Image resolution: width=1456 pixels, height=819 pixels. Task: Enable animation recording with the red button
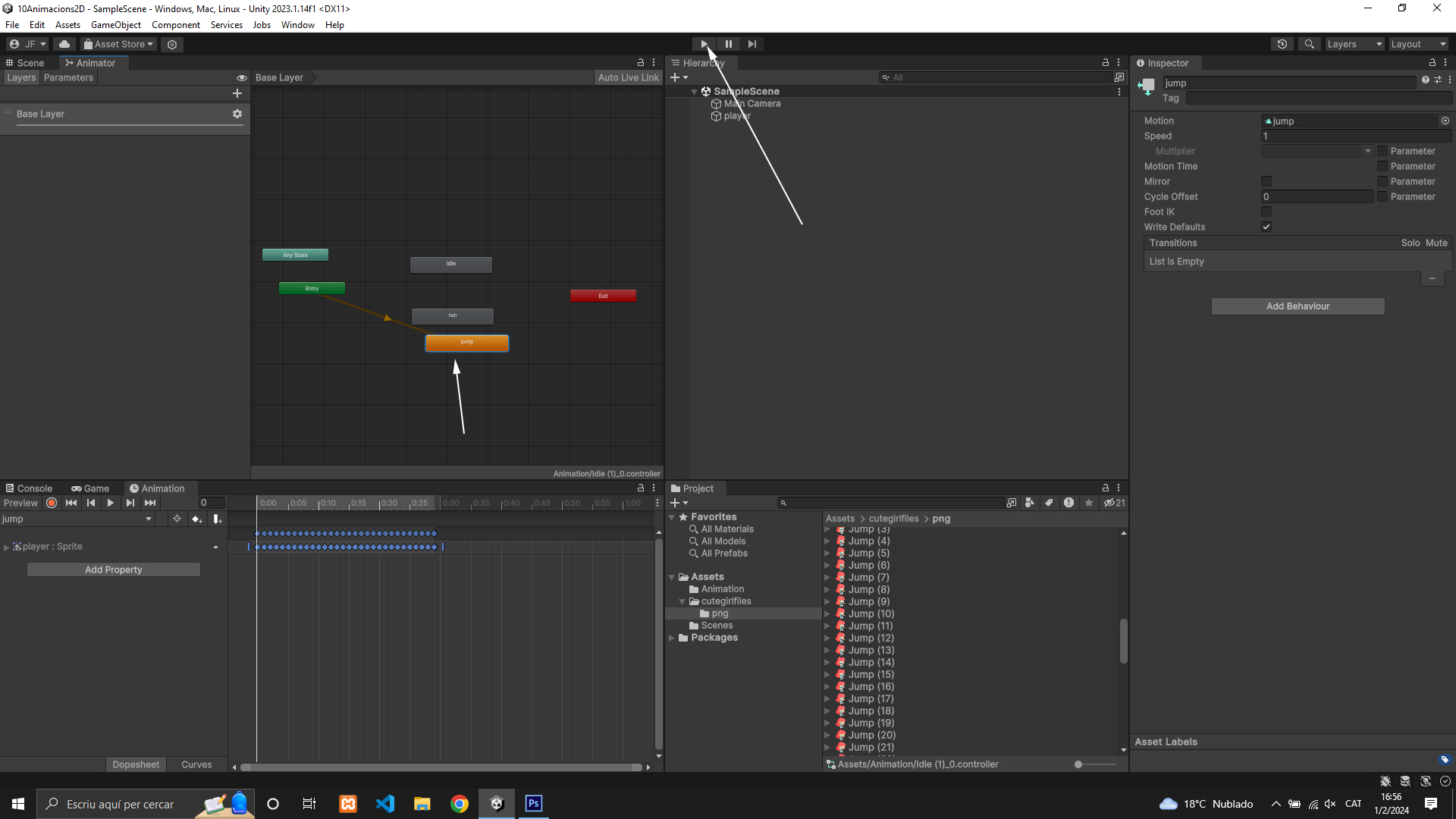pyautogui.click(x=52, y=503)
